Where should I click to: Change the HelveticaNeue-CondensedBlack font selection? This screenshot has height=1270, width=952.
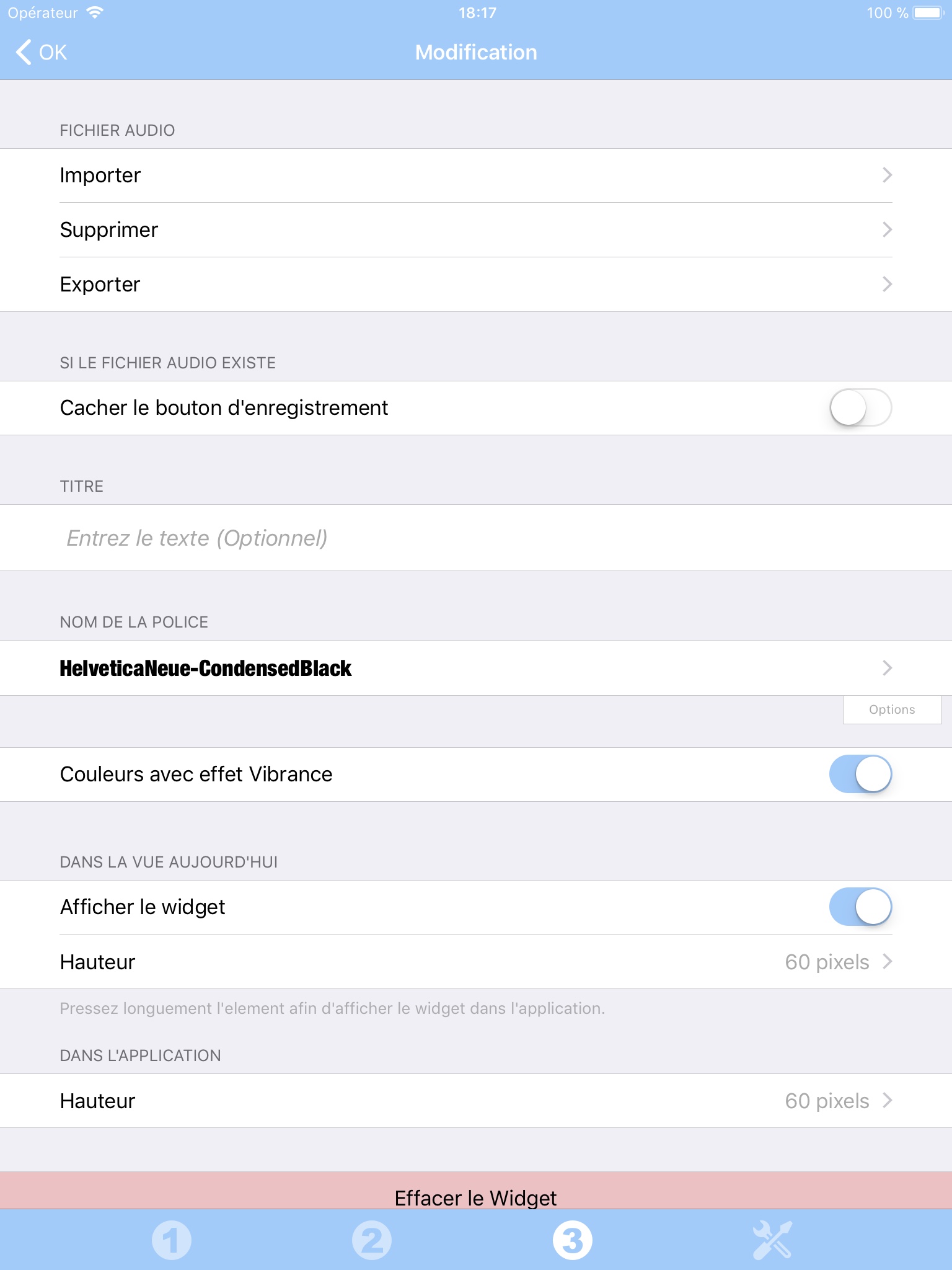[x=476, y=668]
